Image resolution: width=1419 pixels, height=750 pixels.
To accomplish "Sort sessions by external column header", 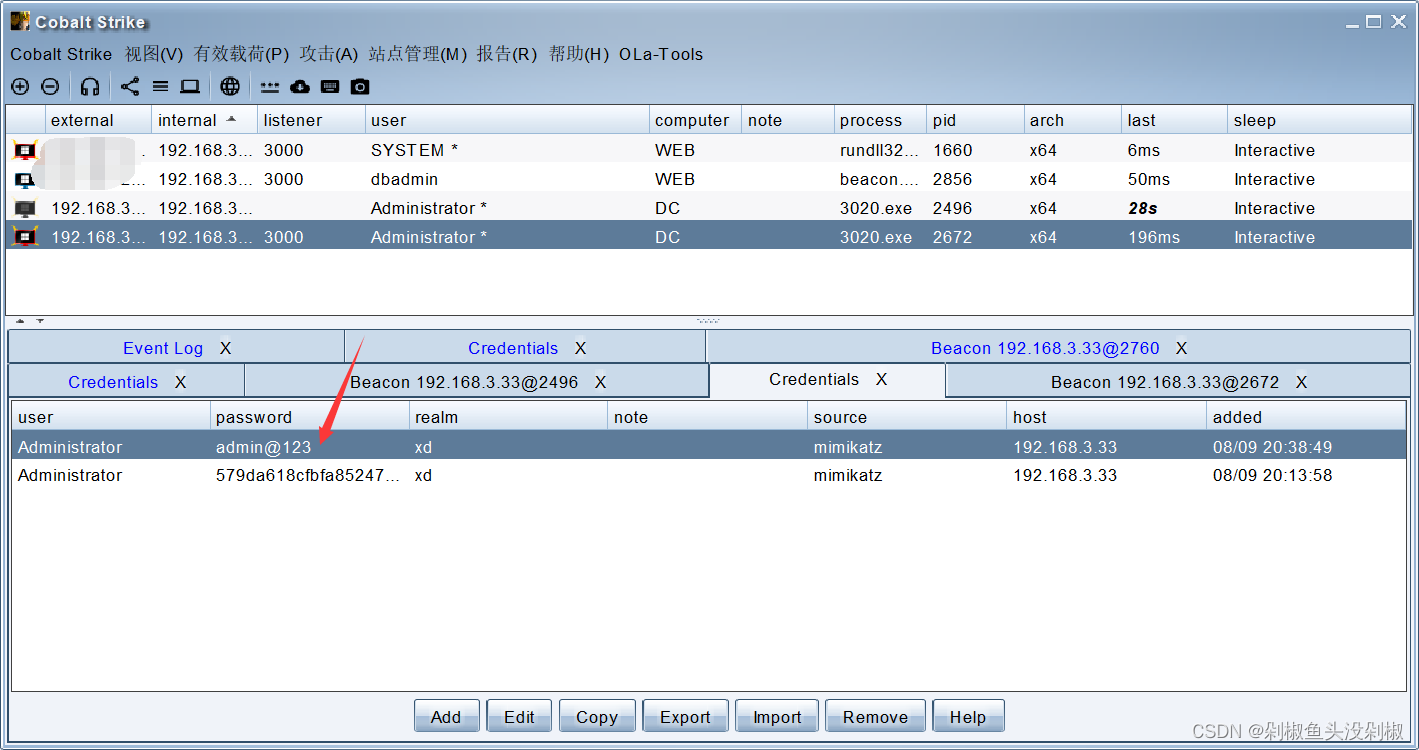I will click(x=98, y=120).
